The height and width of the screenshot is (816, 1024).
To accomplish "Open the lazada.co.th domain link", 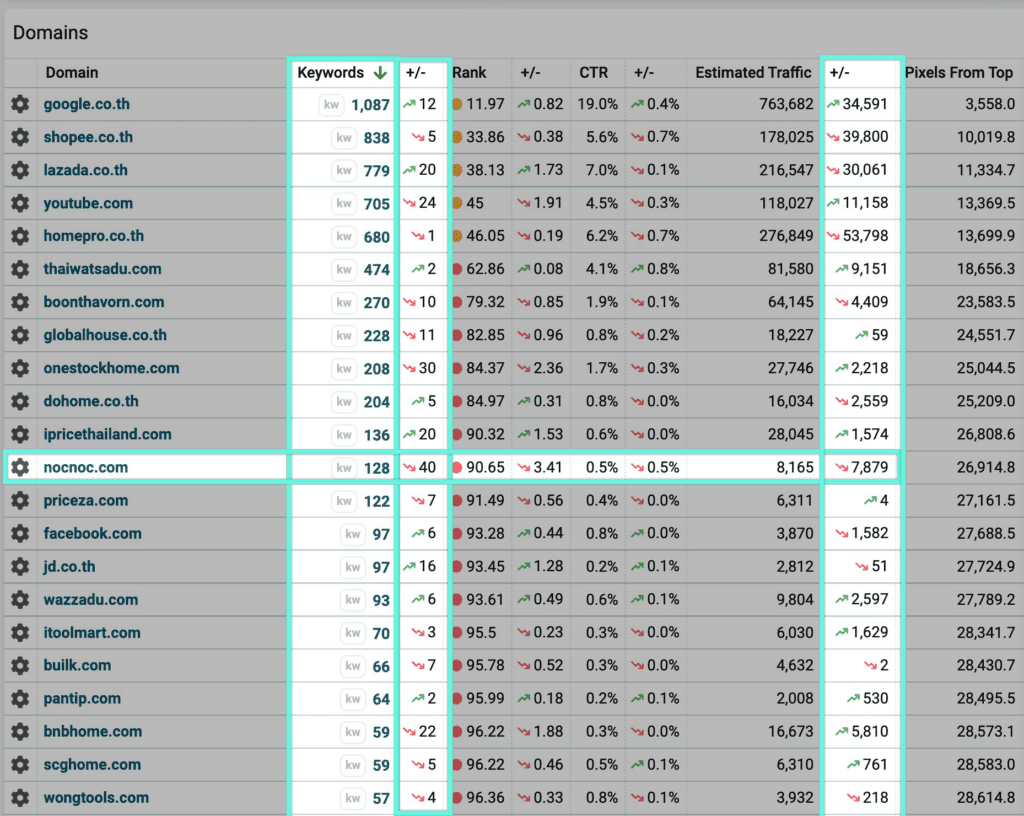I will click(86, 170).
